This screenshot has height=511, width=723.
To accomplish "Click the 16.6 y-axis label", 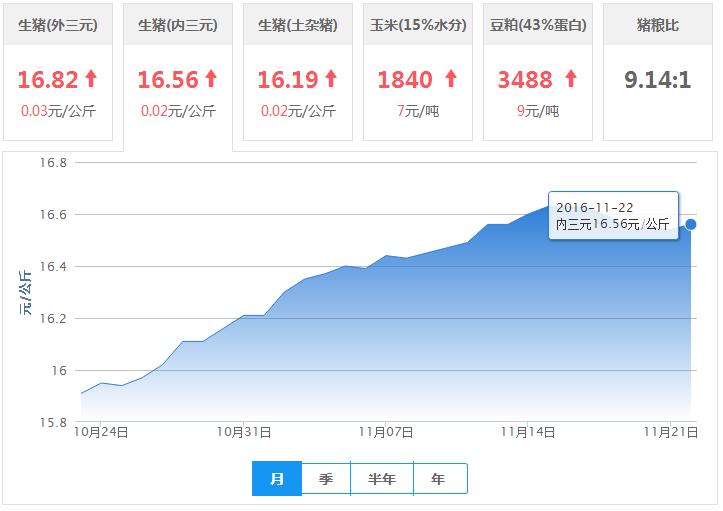I will pyautogui.click(x=53, y=214).
